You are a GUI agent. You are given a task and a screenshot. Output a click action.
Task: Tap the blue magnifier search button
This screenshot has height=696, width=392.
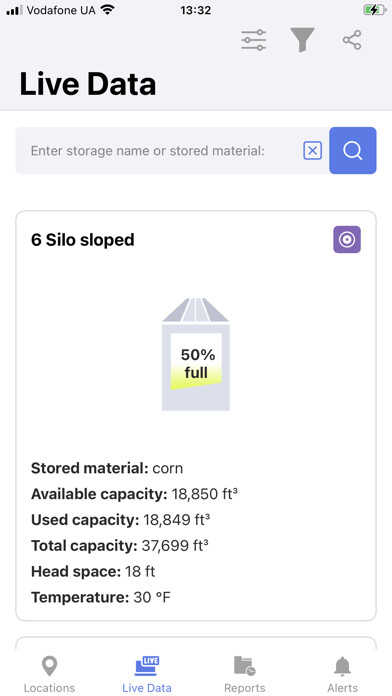pos(353,150)
